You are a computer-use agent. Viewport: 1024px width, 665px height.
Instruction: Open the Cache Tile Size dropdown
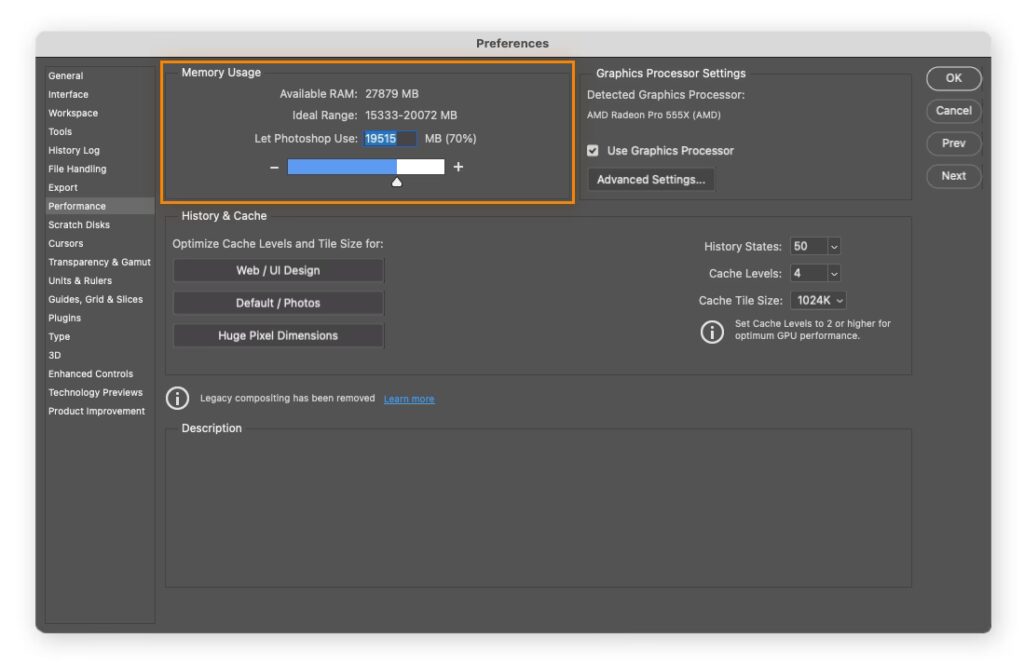pos(820,301)
